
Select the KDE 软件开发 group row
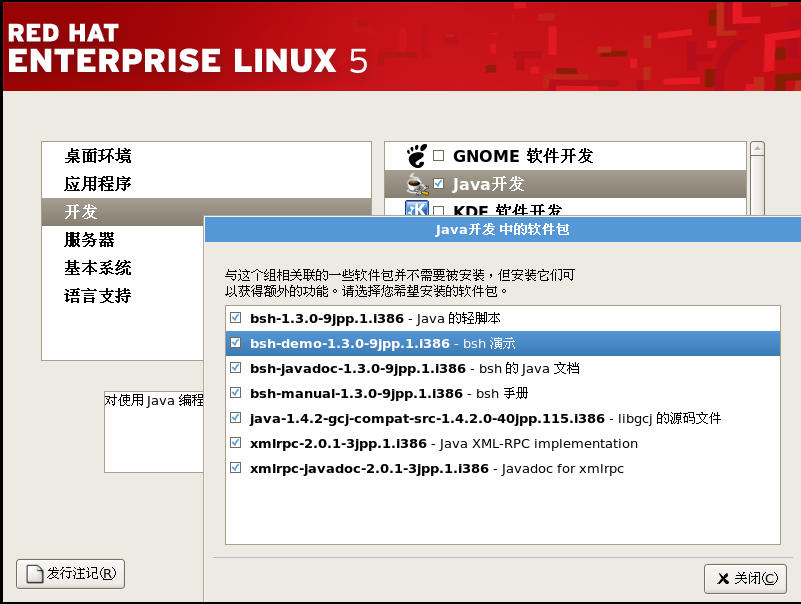coord(566,207)
